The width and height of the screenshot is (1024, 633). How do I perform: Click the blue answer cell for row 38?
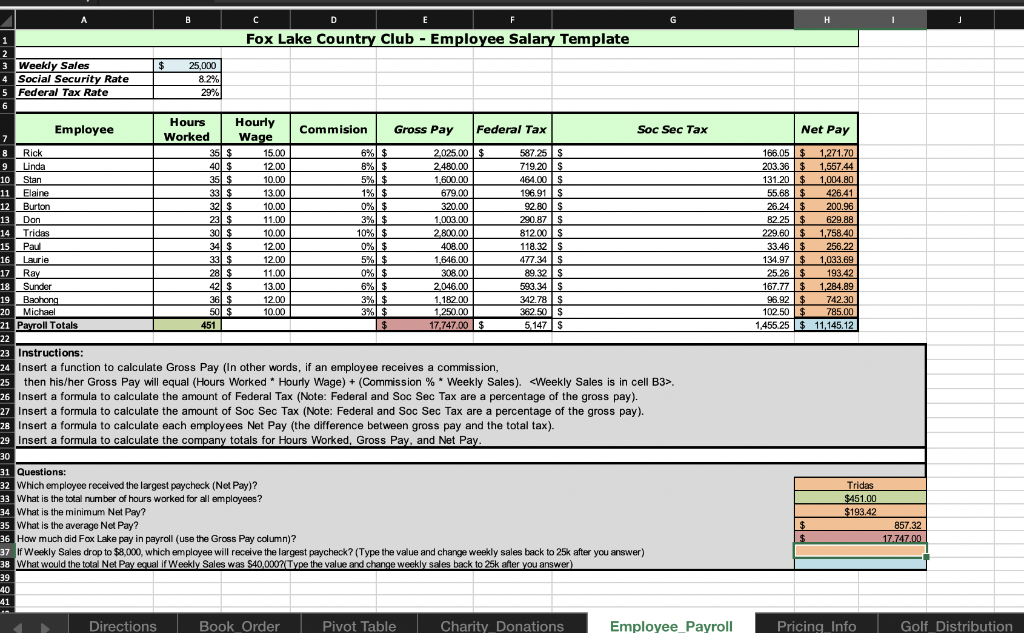[860, 564]
